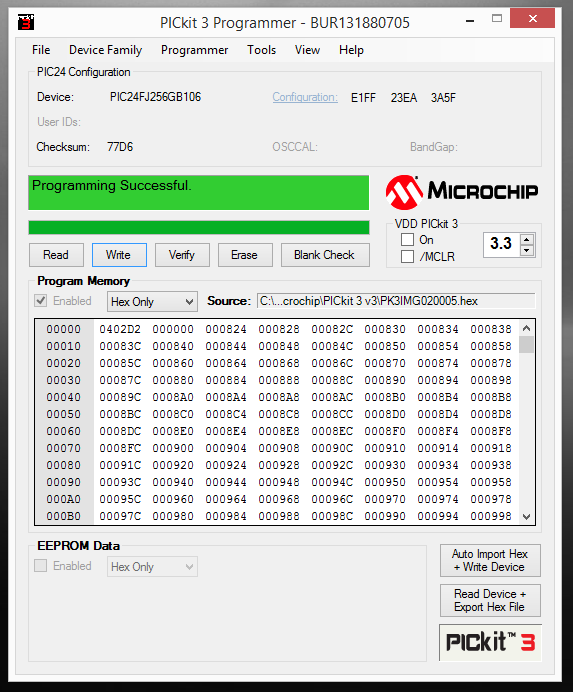573x692 pixels.
Task: Click the Programming Successful status box
Action: [x=199, y=192]
